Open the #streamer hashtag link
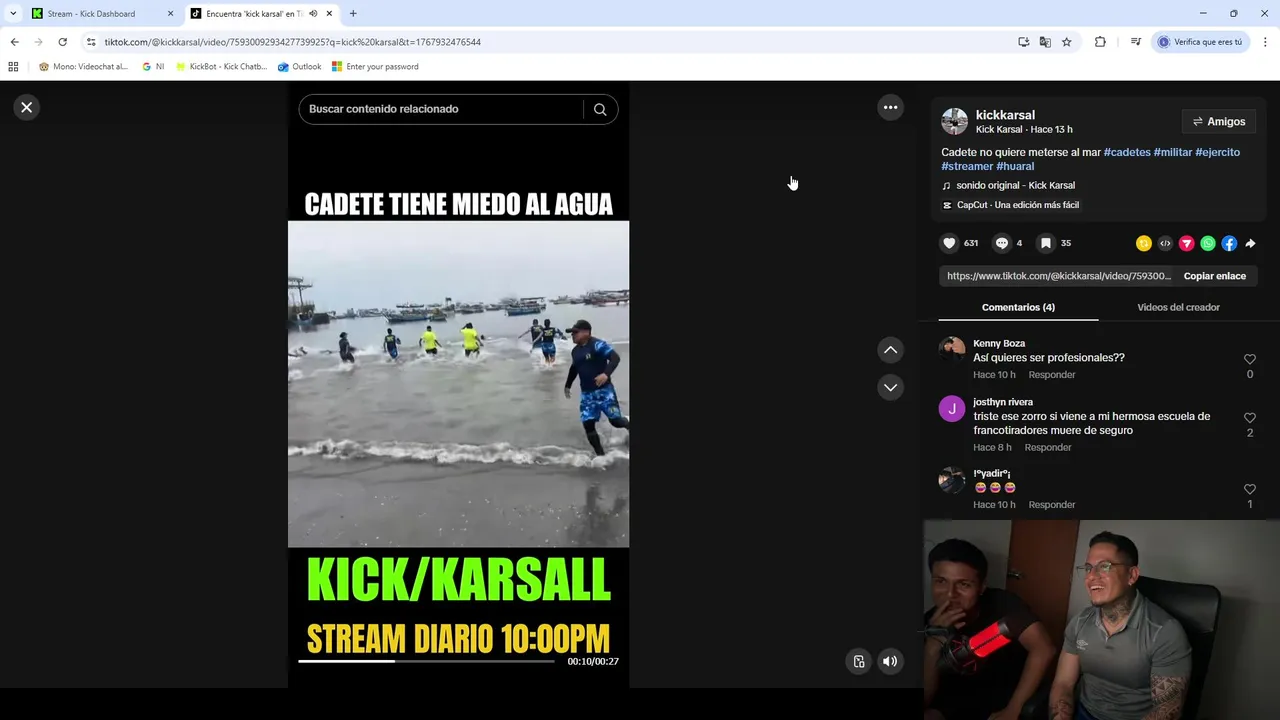The width and height of the screenshot is (1280, 720). point(967,166)
